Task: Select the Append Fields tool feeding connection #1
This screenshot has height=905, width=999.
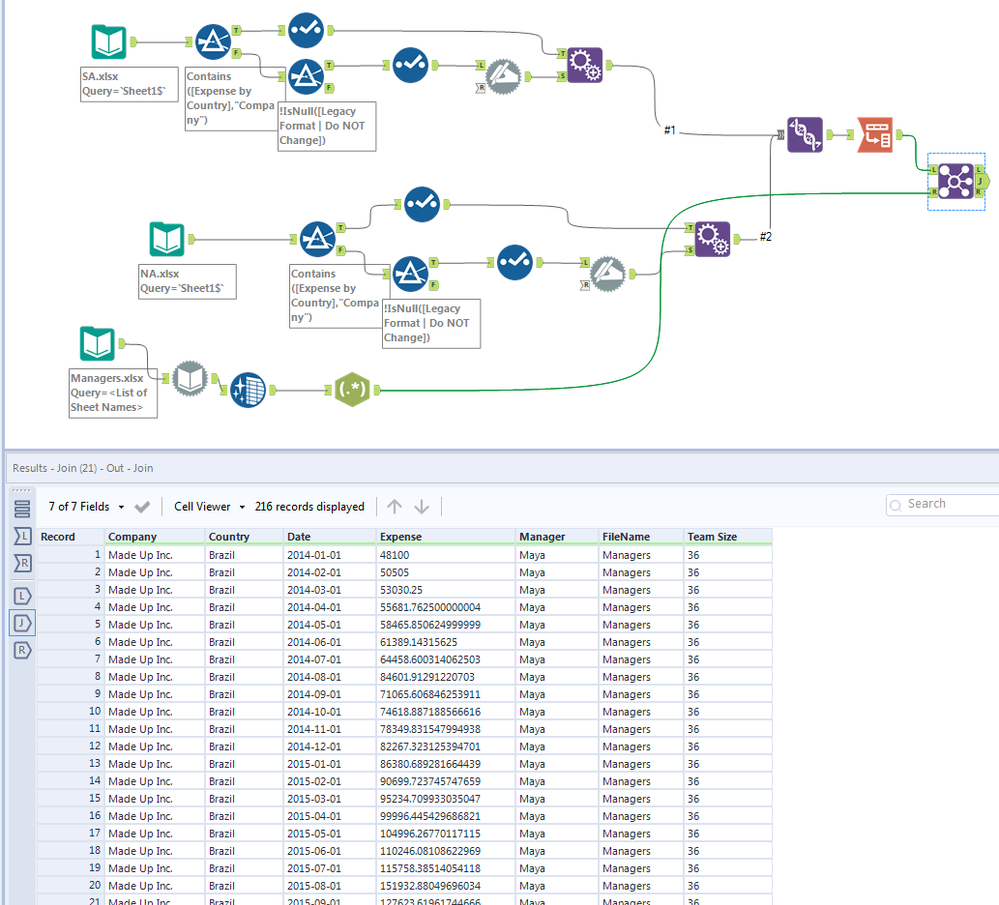Action: (584, 64)
